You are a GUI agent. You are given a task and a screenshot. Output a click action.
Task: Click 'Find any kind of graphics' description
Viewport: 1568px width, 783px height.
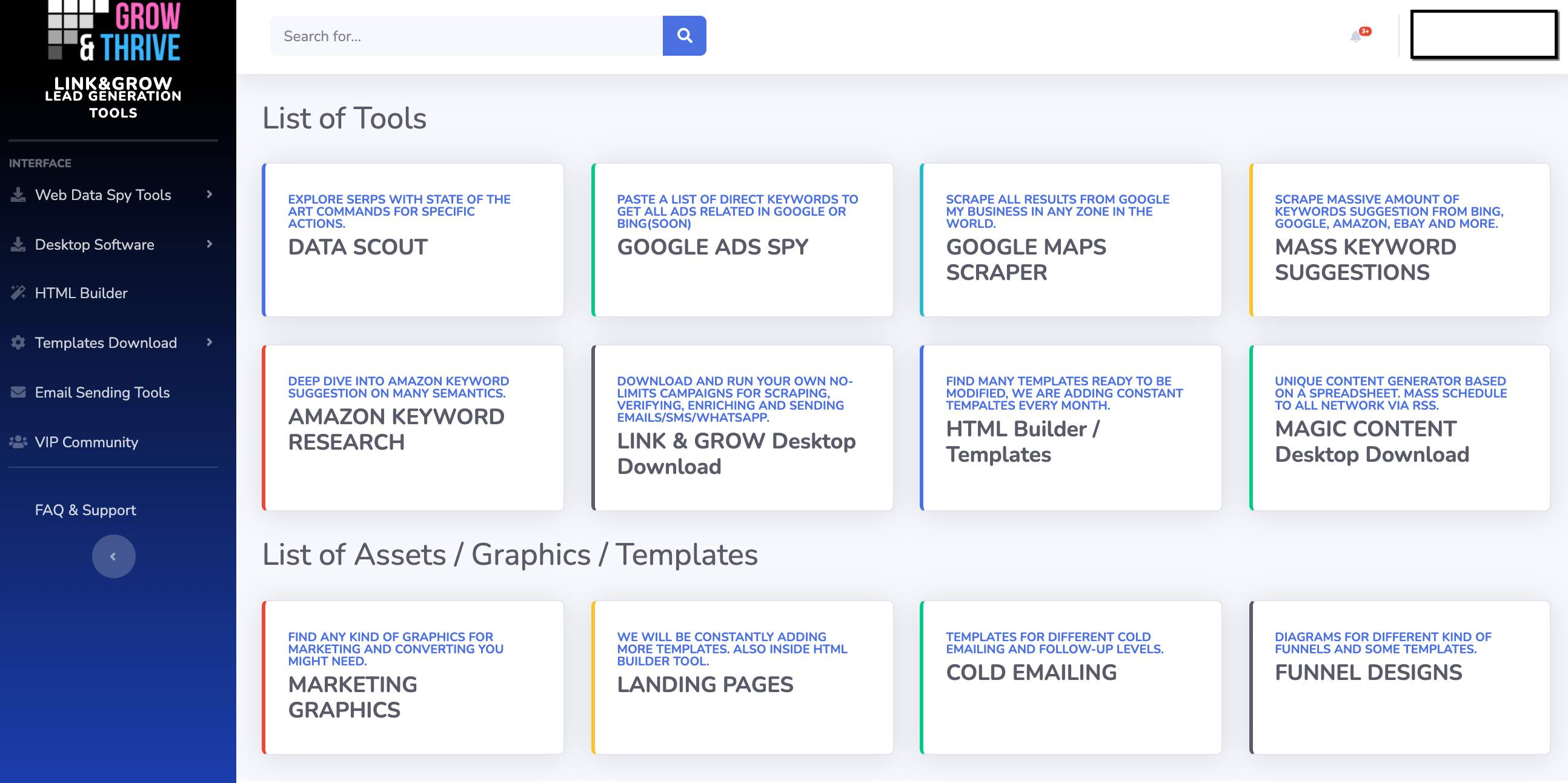point(396,649)
